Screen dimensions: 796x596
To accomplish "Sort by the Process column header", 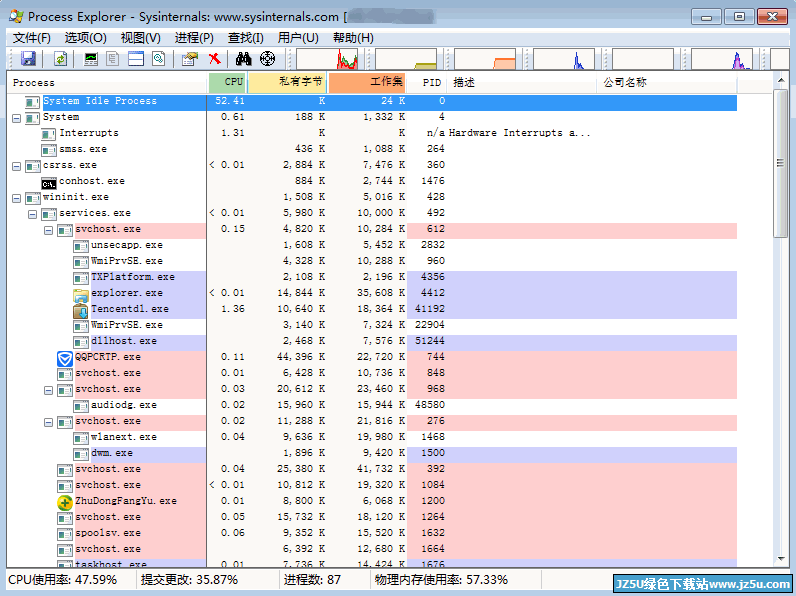I will [107, 83].
